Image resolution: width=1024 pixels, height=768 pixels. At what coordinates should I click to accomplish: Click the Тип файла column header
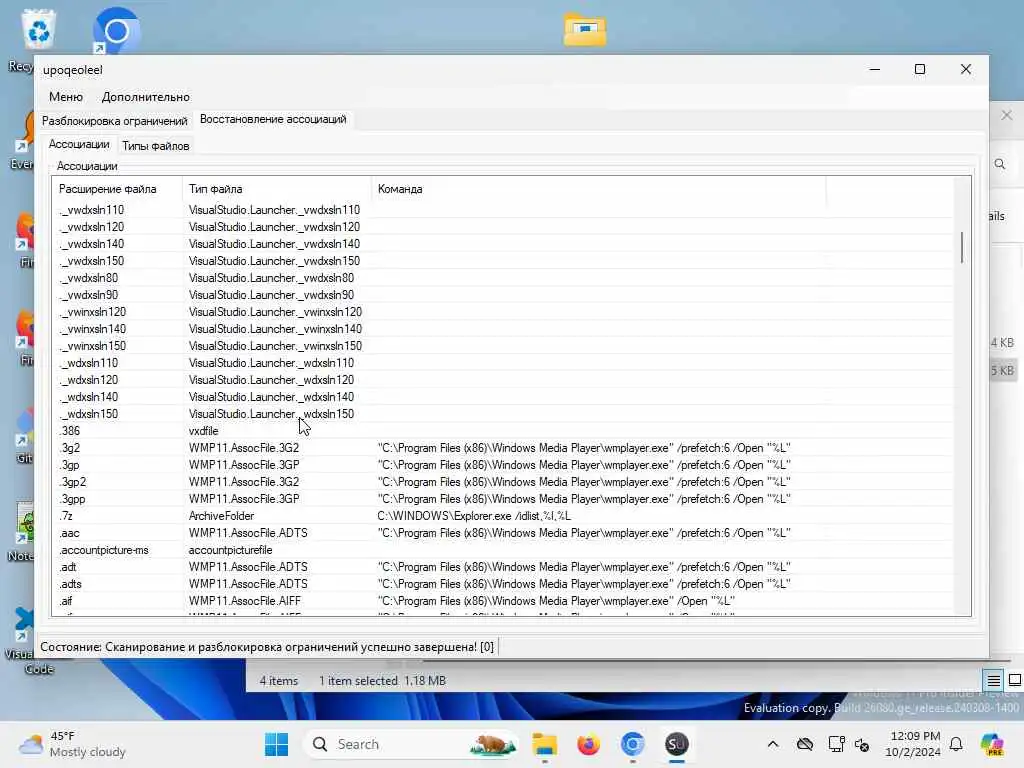277,189
